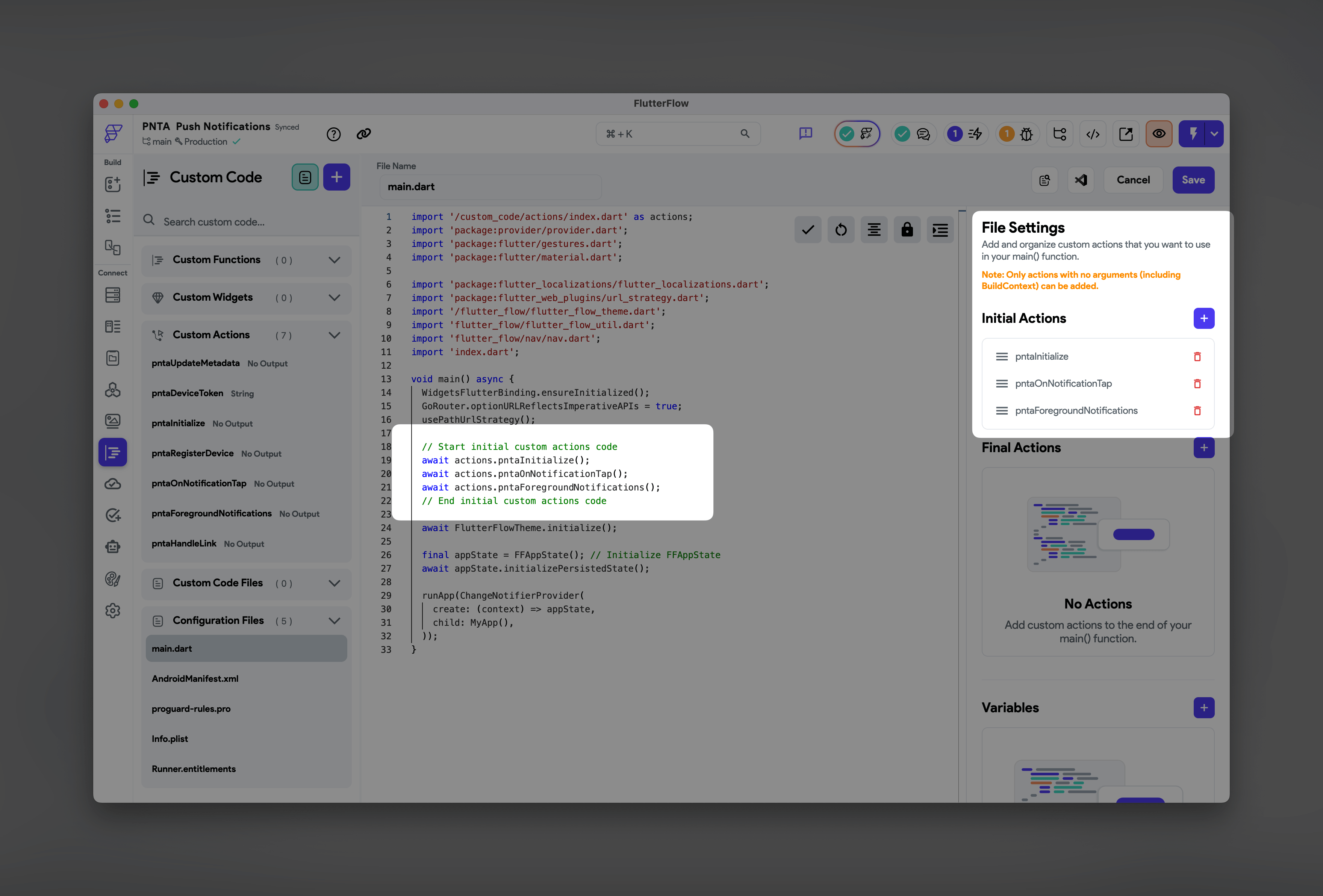Open the cloud functions sidebar icon

pyautogui.click(x=113, y=484)
